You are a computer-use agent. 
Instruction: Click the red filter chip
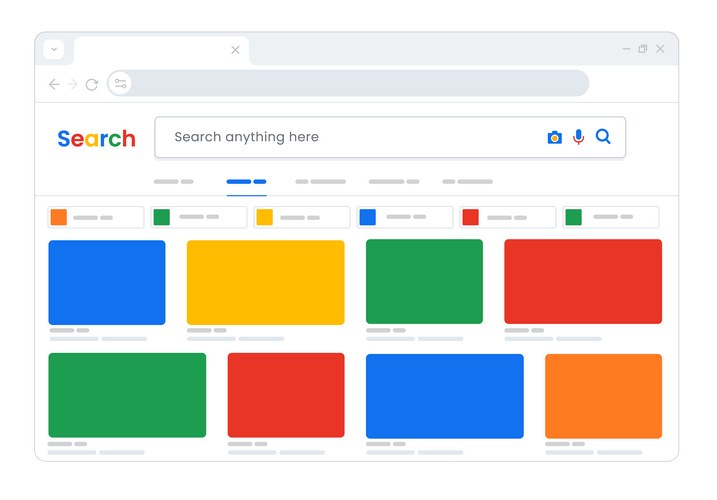[x=507, y=217]
